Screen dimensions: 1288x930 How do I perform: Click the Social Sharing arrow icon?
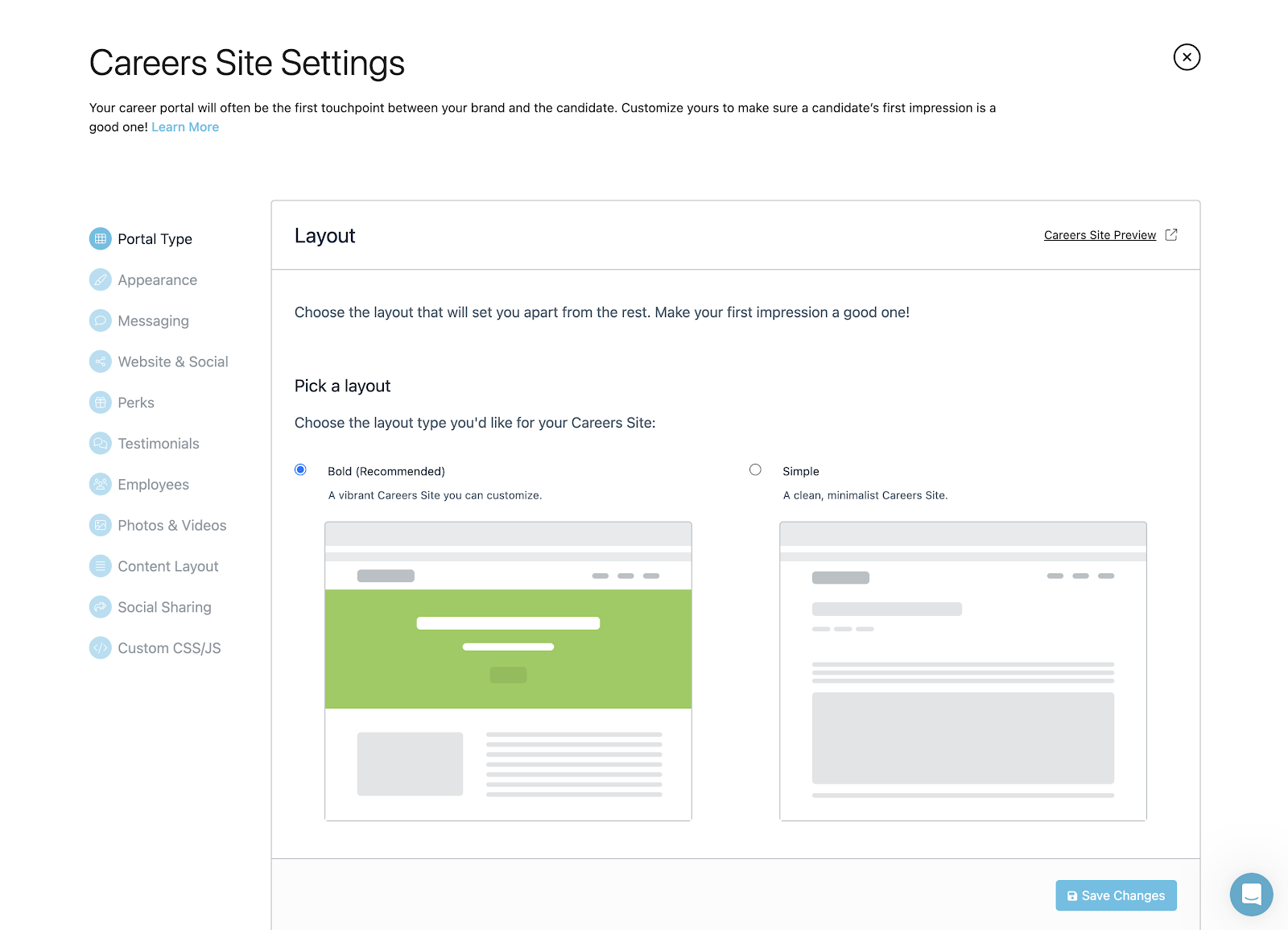pyautogui.click(x=100, y=607)
